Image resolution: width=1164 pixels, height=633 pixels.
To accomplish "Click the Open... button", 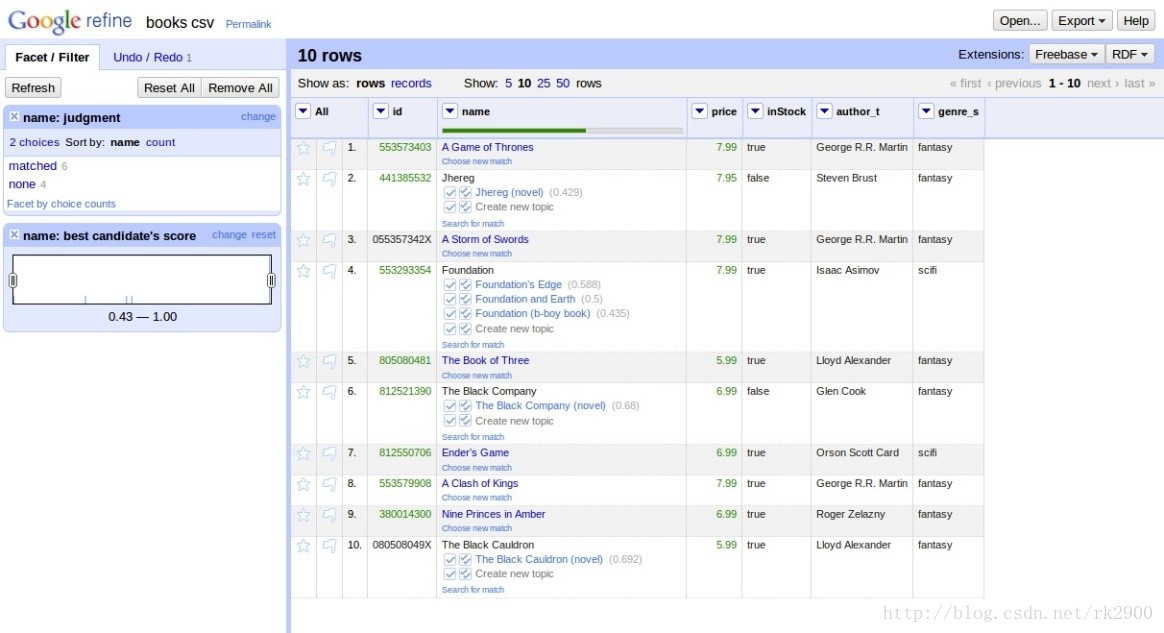I will click(1020, 21).
